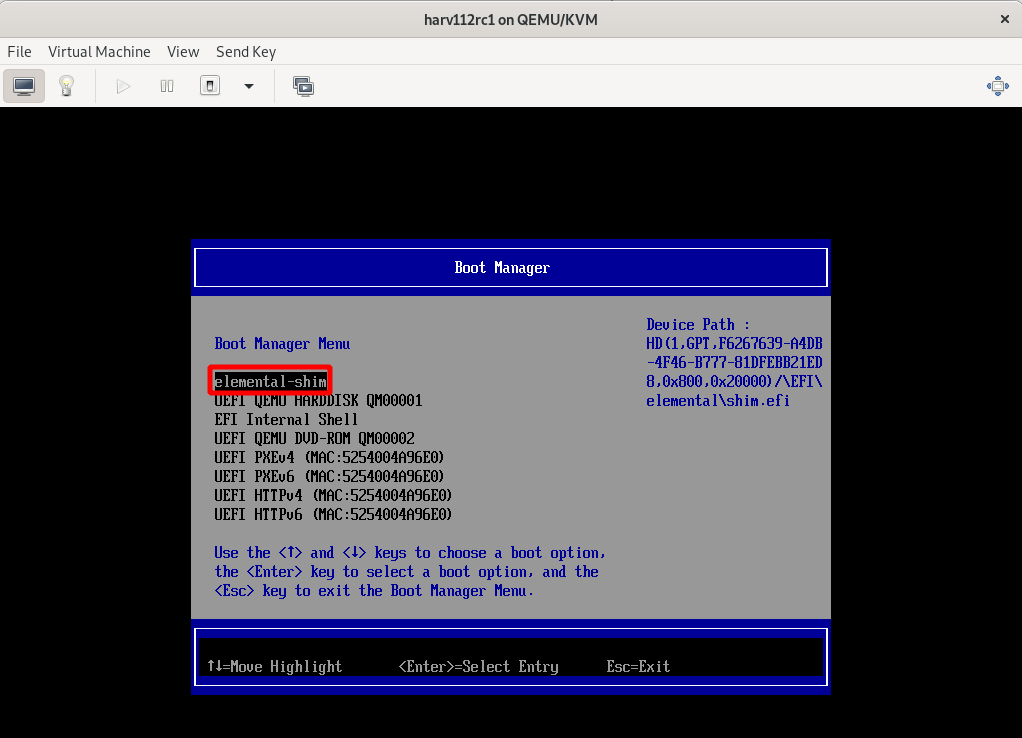Image resolution: width=1022 pixels, height=738 pixels.
Task: Shut down the VM via power icon
Action: [x=210, y=86]
